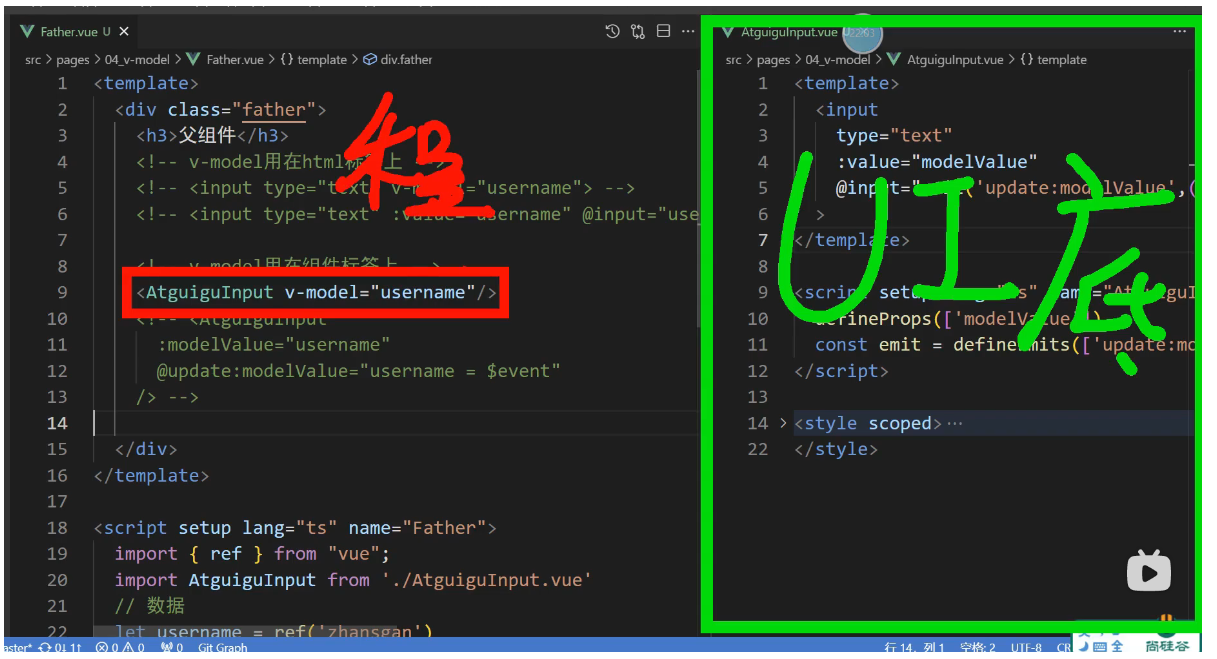Click '{} template' in AtguiguInput.vue breadcrumb

click(1053, 60)
